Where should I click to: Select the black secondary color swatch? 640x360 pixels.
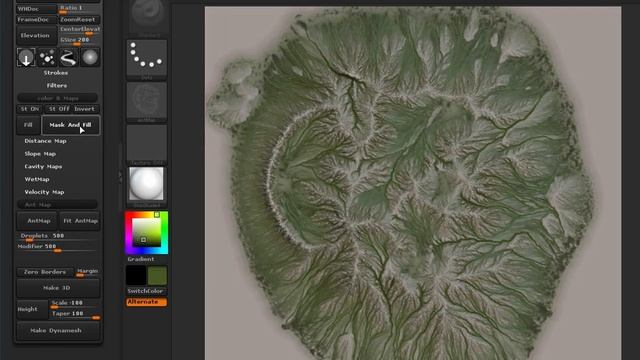coord(136,276)
